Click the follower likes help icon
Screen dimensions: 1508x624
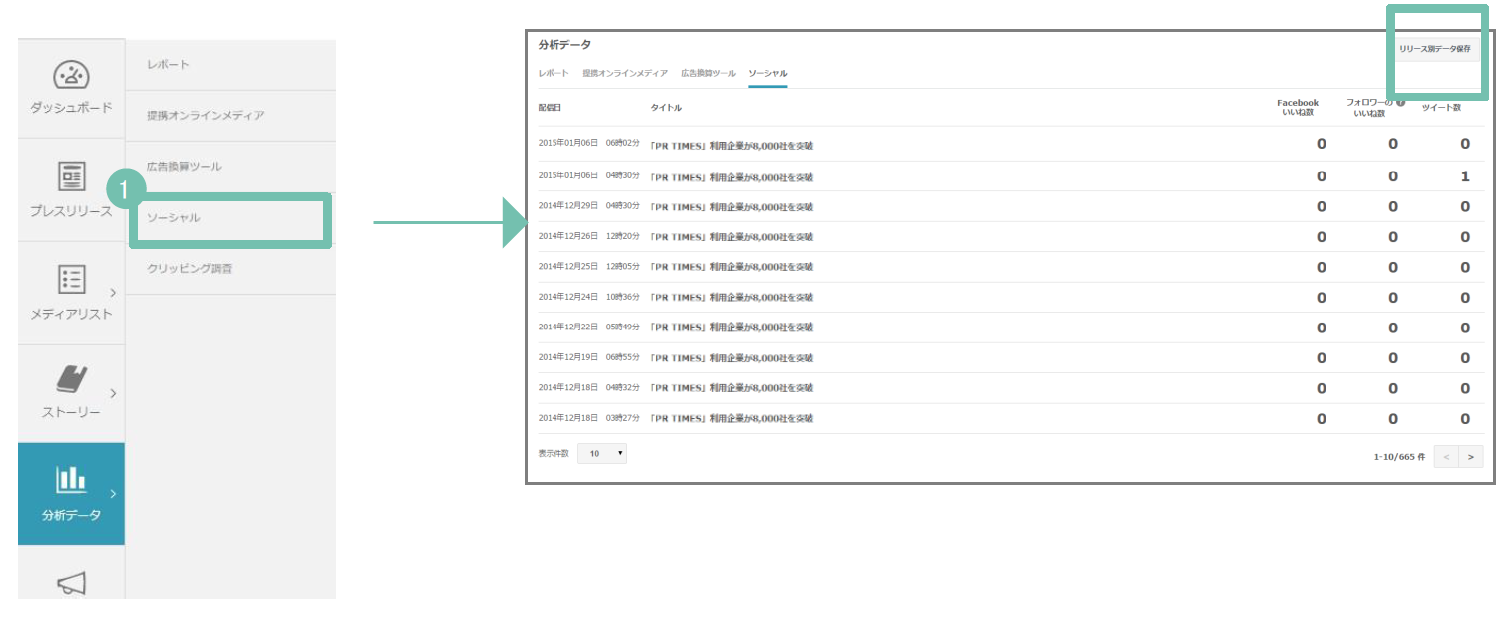click(x=1400, y=102)
